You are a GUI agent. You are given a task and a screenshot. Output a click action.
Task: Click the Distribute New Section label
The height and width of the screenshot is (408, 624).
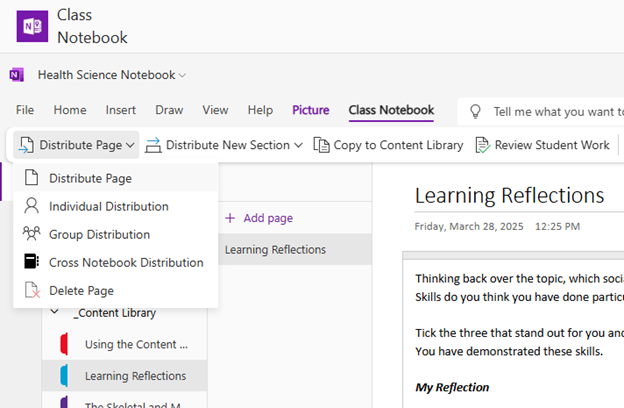click(228, 145)
